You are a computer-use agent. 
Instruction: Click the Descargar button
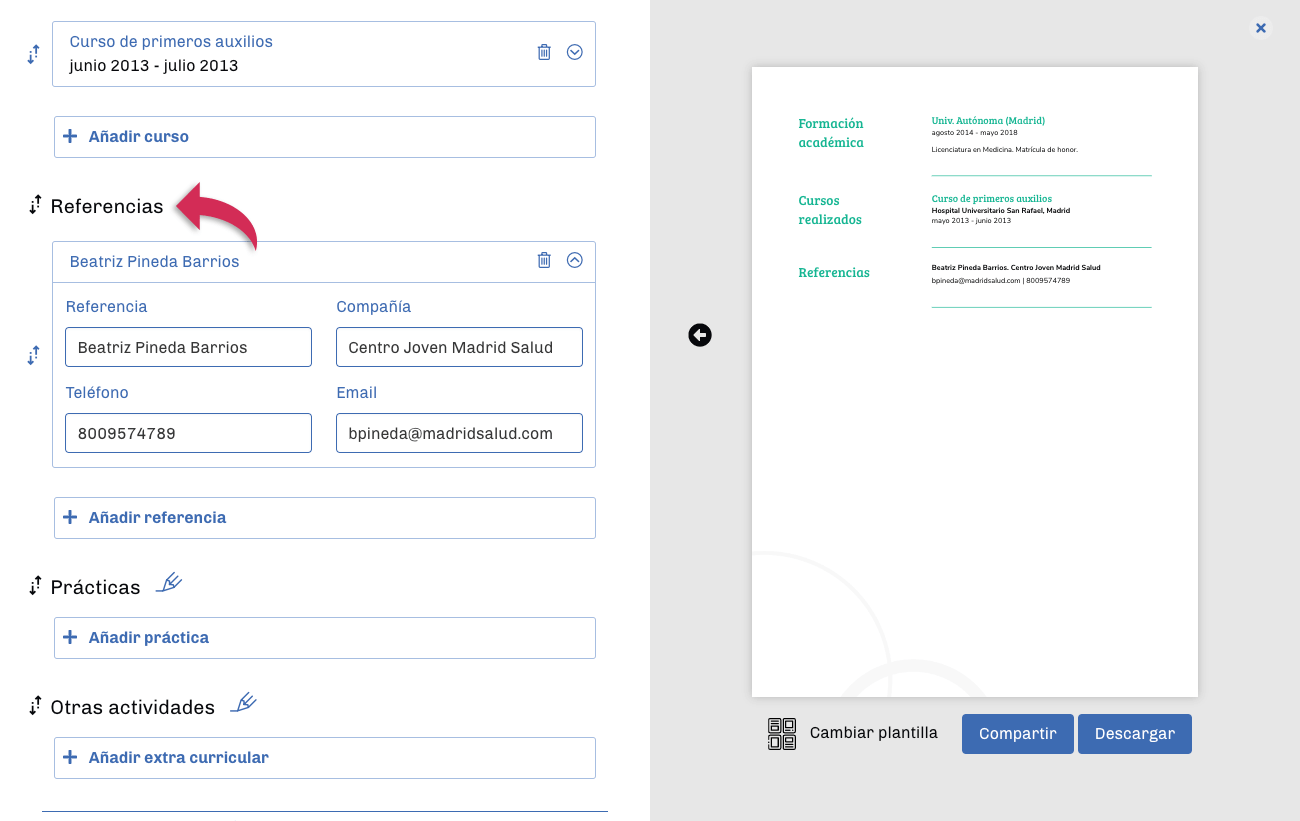pyautogui.click(x=1135, y=734)
